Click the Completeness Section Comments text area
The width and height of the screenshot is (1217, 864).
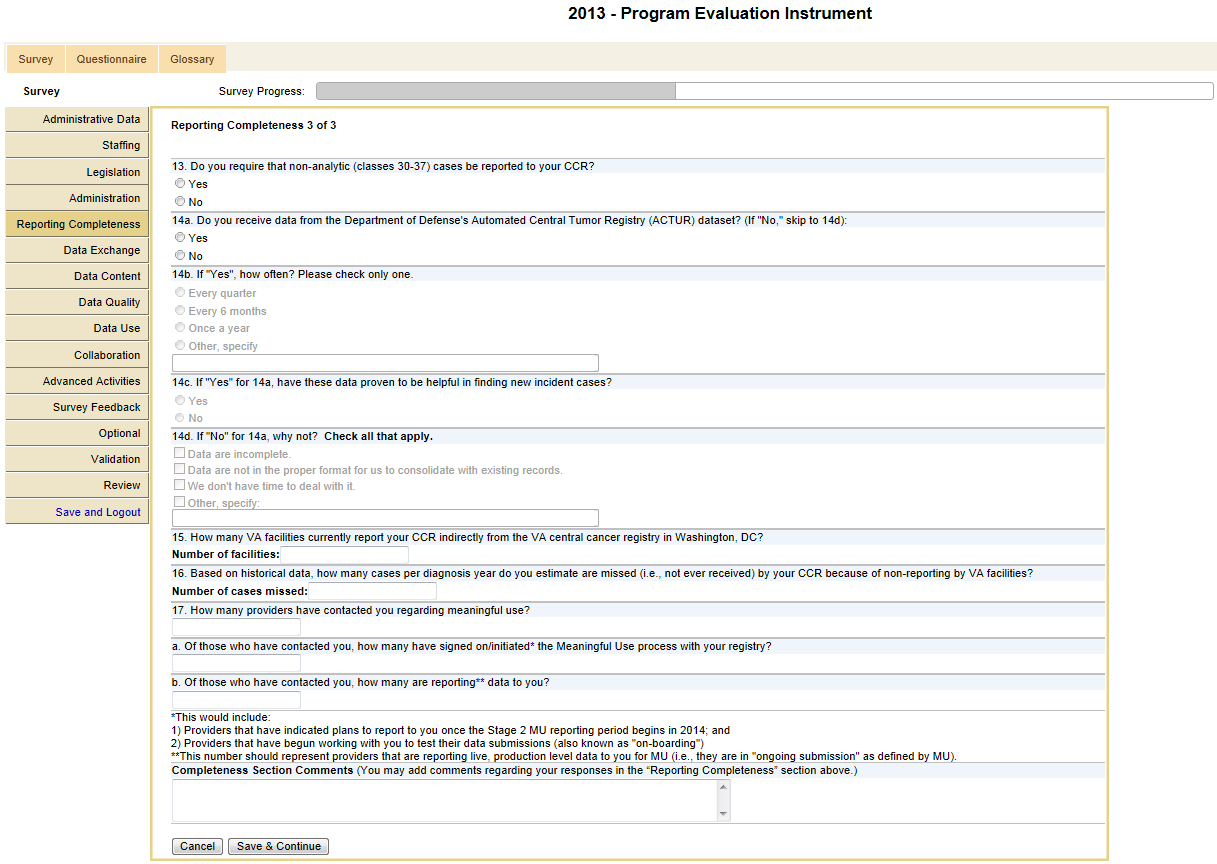click(x=444, y=800)
